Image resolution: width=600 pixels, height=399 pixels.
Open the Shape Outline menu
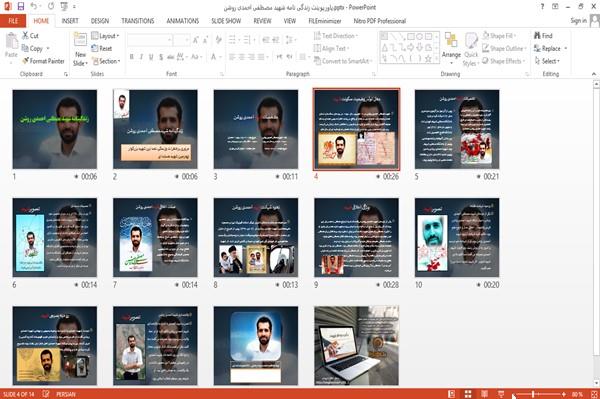pos(504,48)
